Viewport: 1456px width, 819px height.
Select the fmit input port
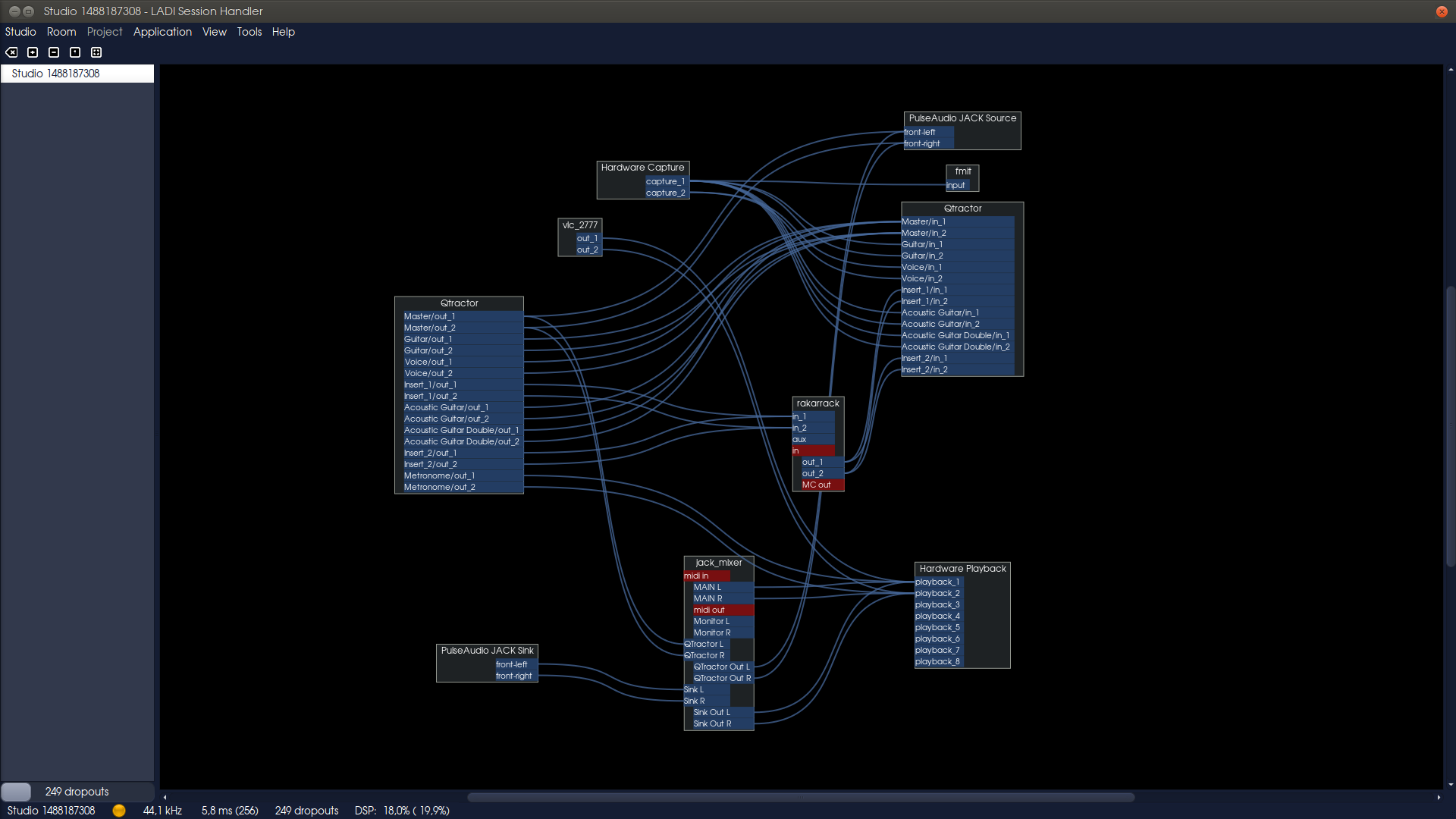click(x=957, y=186)
